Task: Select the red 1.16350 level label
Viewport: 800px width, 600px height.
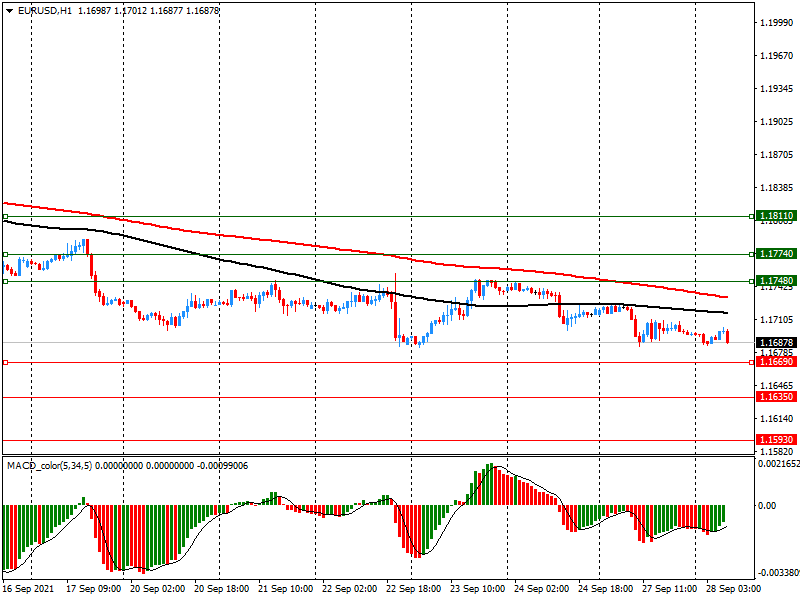Action: click(776, 397)
